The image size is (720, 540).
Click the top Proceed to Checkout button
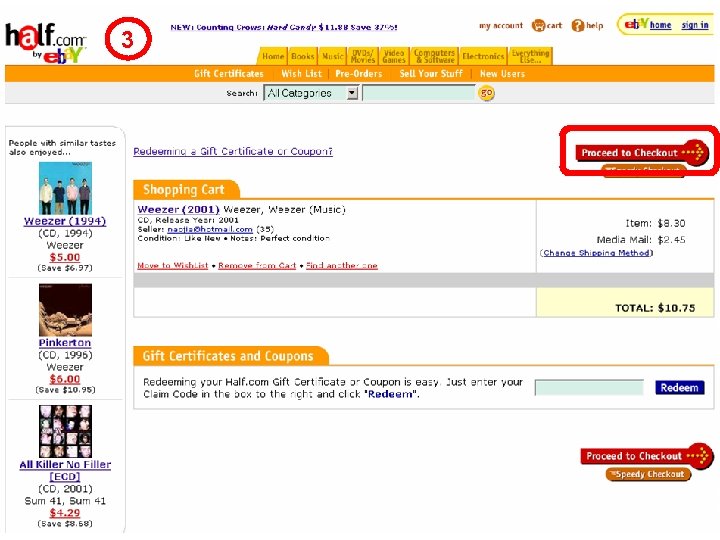[x=641, y=152]
